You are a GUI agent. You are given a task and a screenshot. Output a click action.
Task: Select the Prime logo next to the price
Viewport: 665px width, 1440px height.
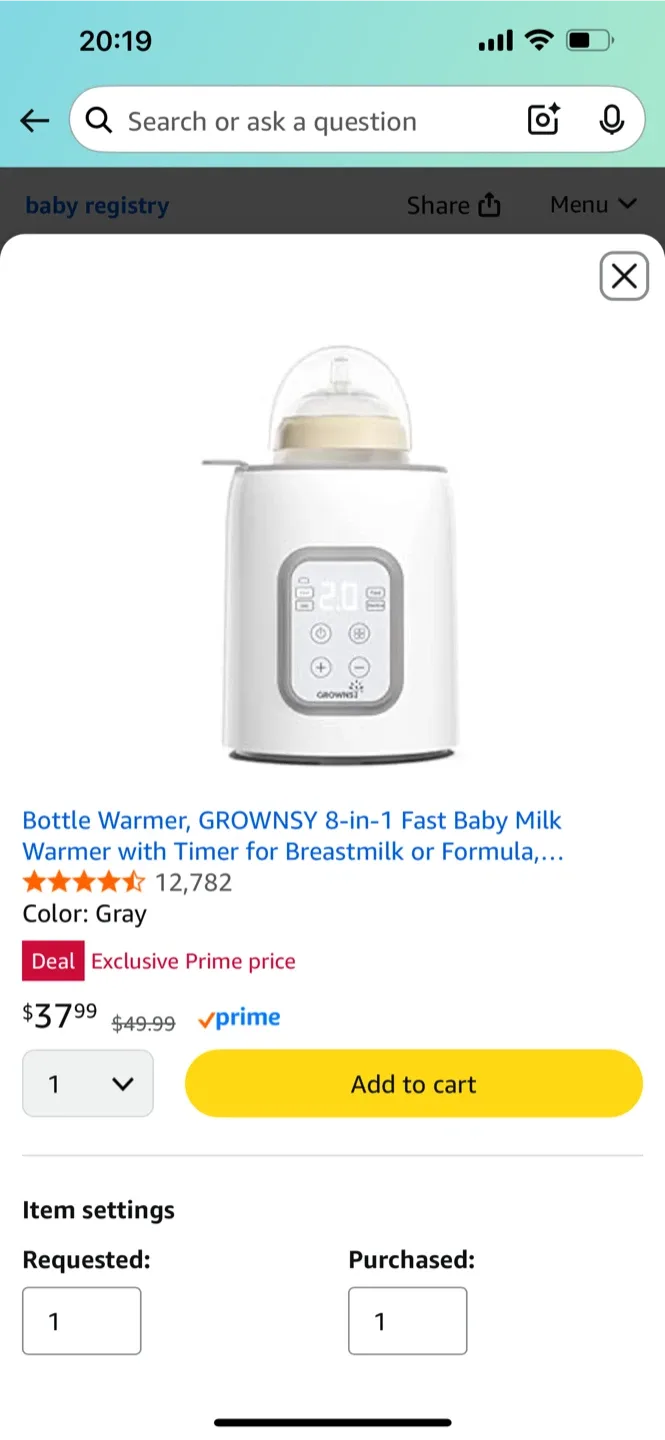239,1017
